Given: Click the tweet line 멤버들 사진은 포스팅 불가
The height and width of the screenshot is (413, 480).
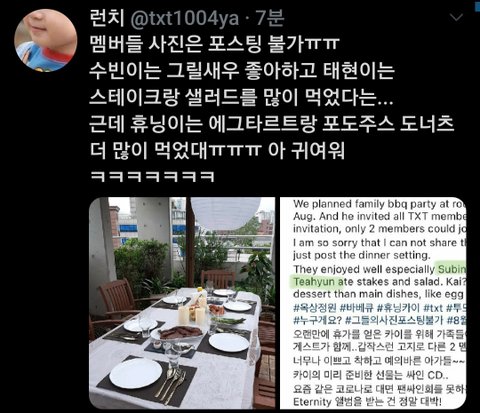Looking at the screenshot, I should (x=214, y=44).
